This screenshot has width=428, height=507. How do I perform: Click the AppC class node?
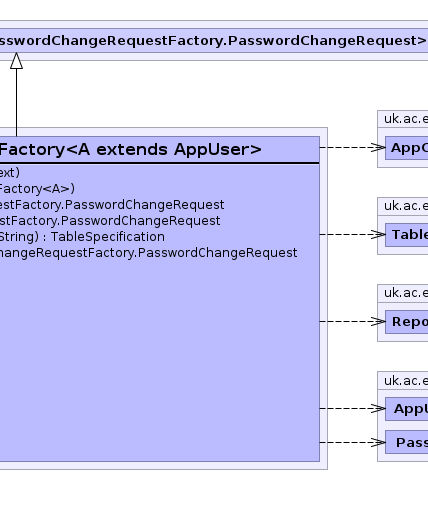click(x=407, y=148)
